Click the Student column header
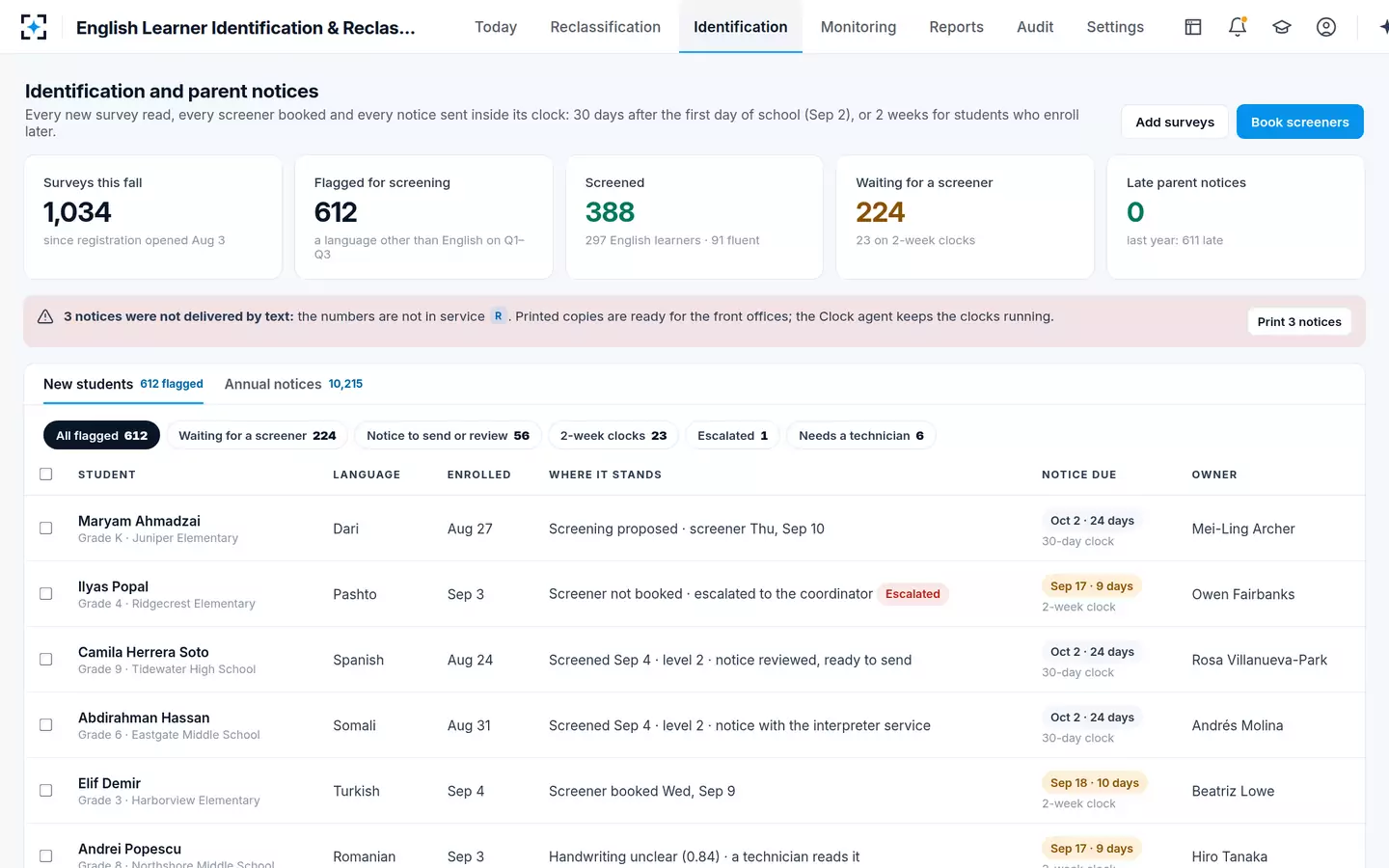1389x868 pixels. (x=107, y=475)
